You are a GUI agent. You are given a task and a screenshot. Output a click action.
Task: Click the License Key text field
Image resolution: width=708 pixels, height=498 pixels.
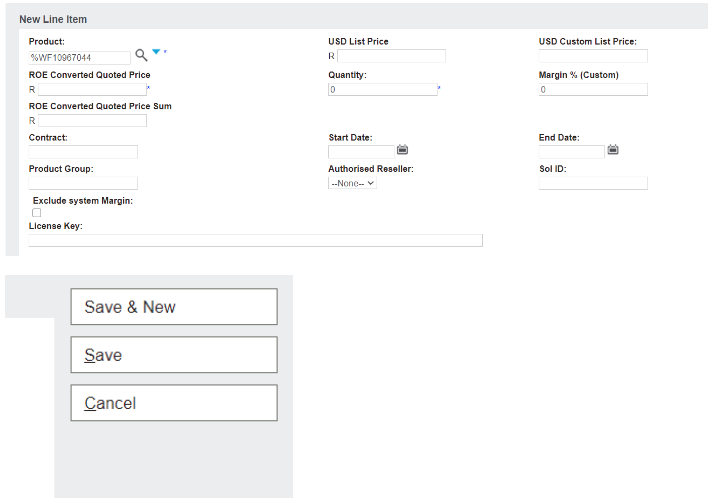tap(255, 240)
